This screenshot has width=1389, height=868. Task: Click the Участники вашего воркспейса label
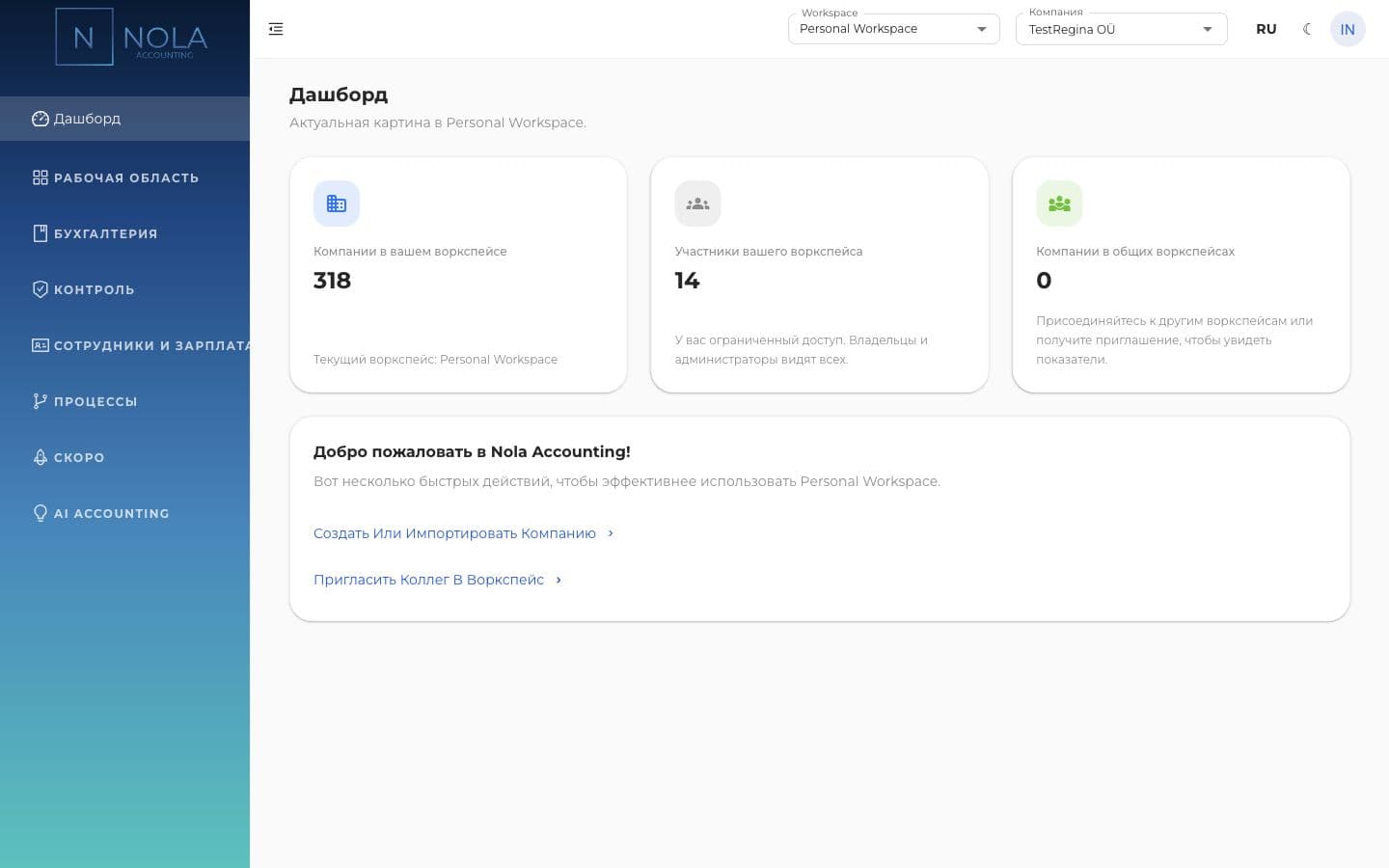[769, 252]
